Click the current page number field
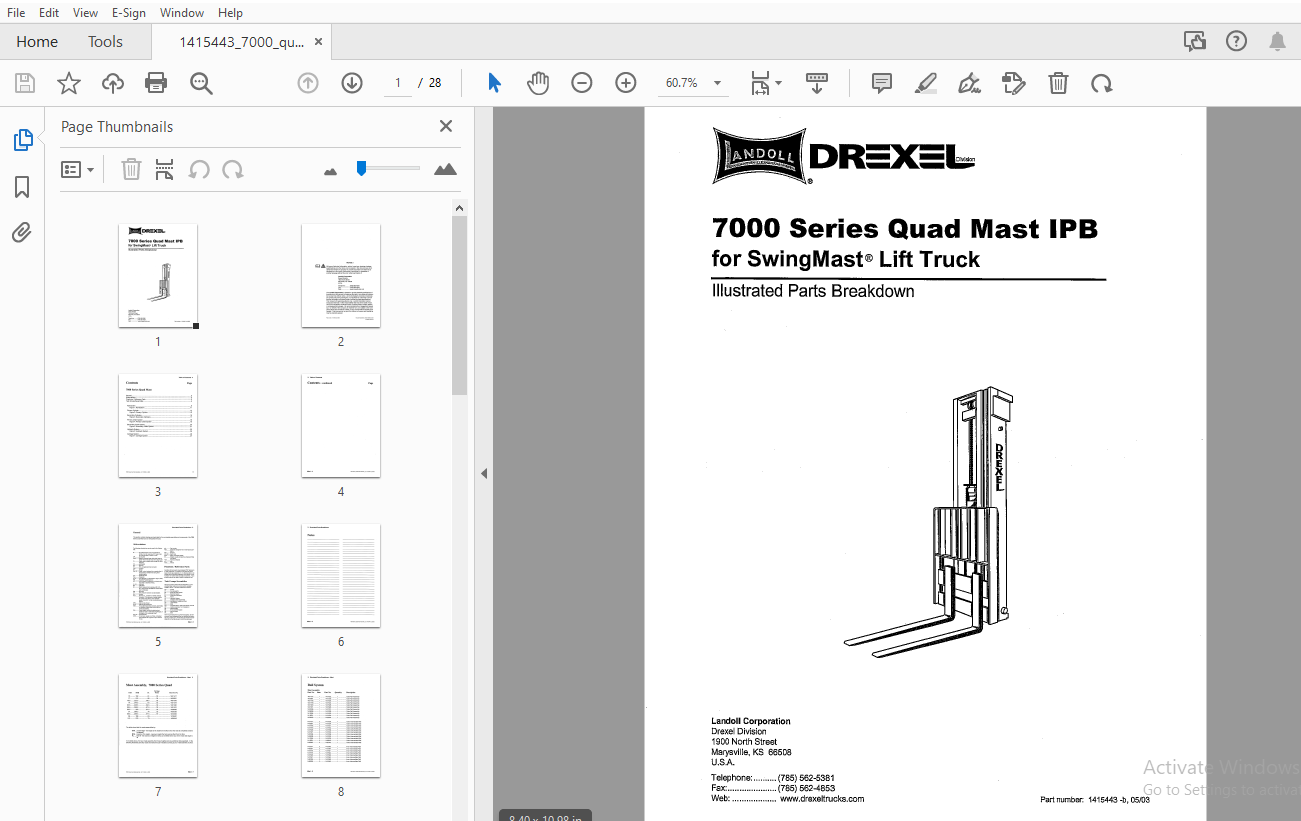This screenshot has width=1301, height=821. click(x=398, y=83)
